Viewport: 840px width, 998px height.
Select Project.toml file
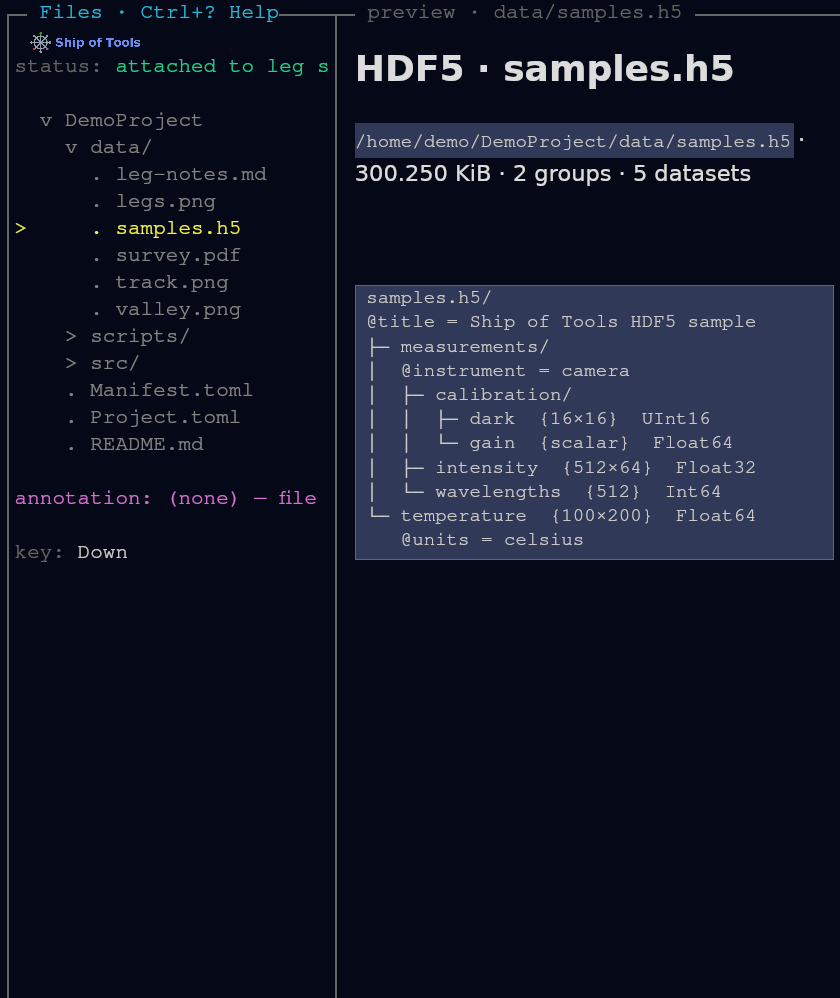pyautogui.click(x=165, y=418)
